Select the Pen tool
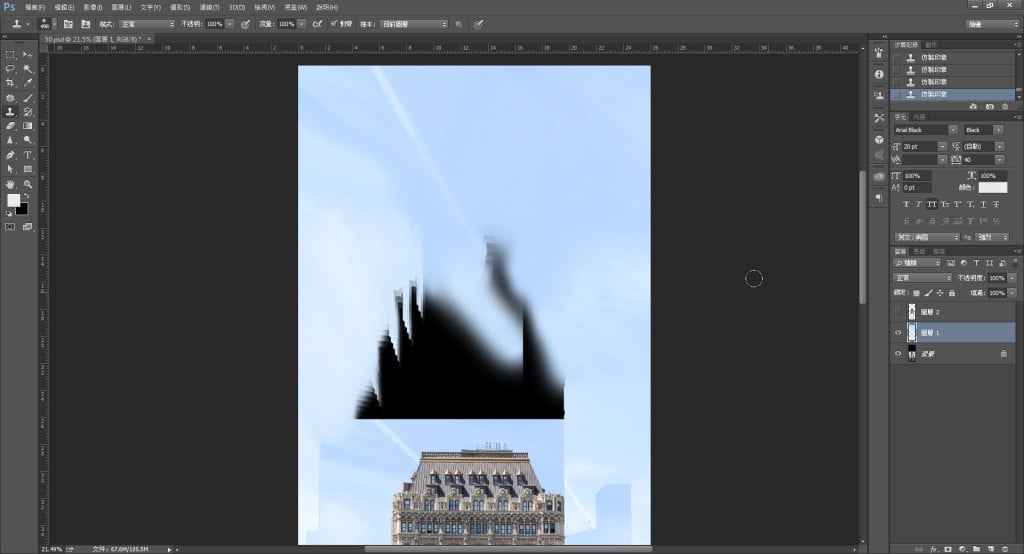The width and height of the screenshot is (1024, 554). [10, 155]
